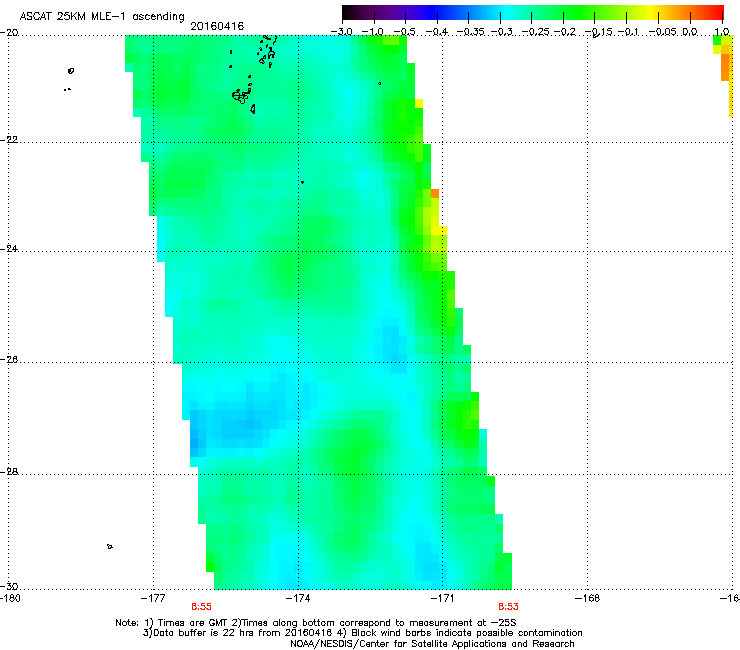
Task: Click the -28 latitude axis label
Action: point(9,472)
